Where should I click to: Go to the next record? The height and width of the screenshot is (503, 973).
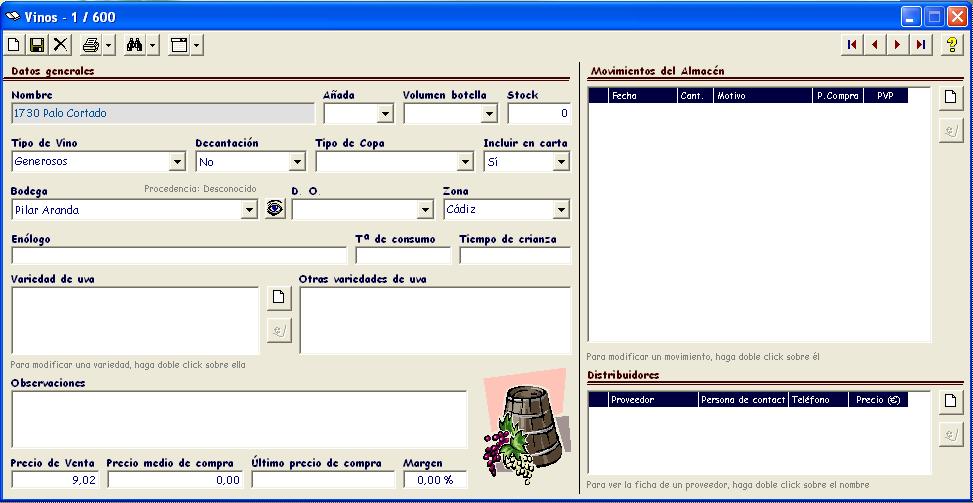[x=898, y=45]
